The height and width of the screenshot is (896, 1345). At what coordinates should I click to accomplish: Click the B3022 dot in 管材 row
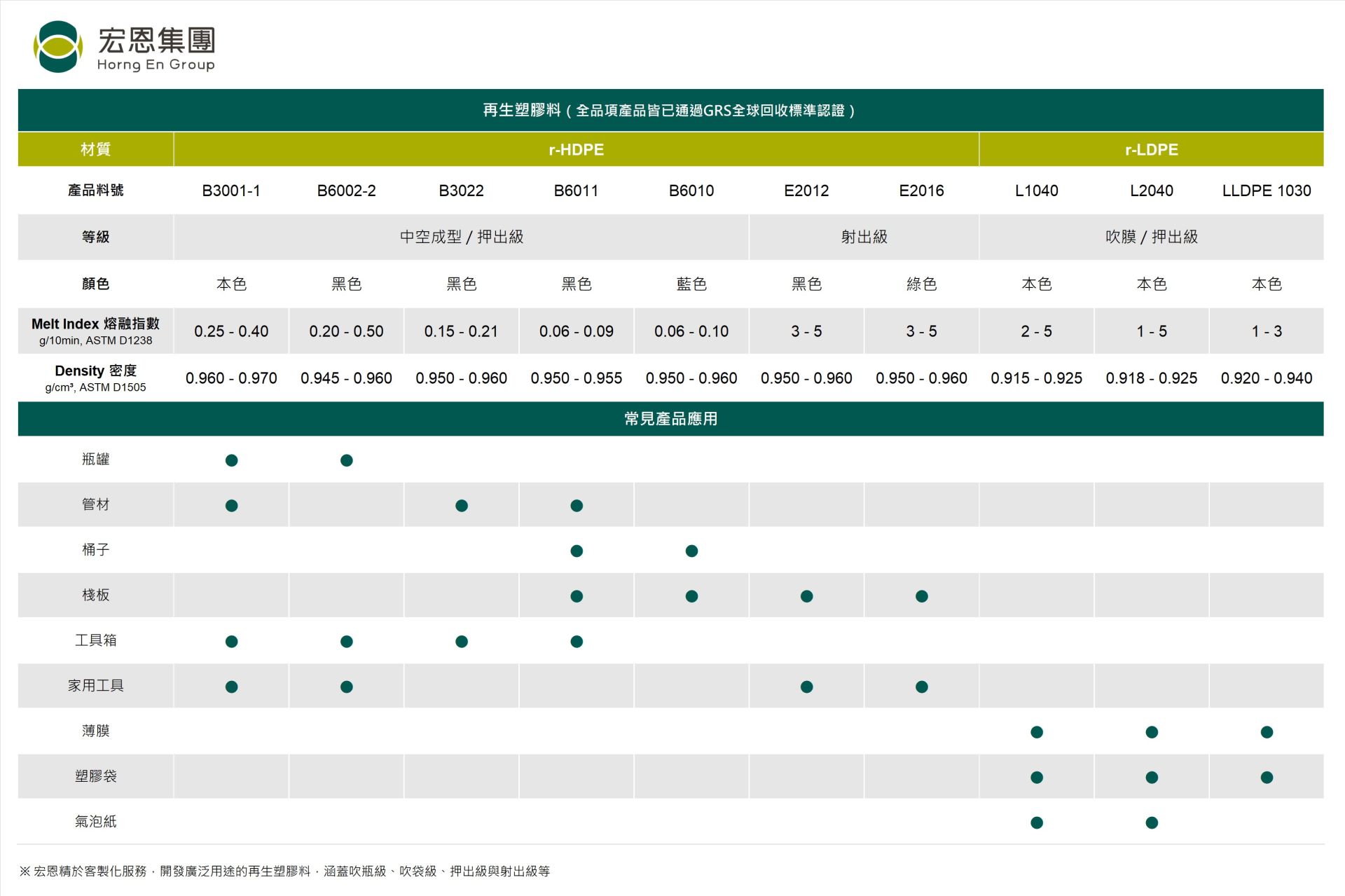point(461,506)
